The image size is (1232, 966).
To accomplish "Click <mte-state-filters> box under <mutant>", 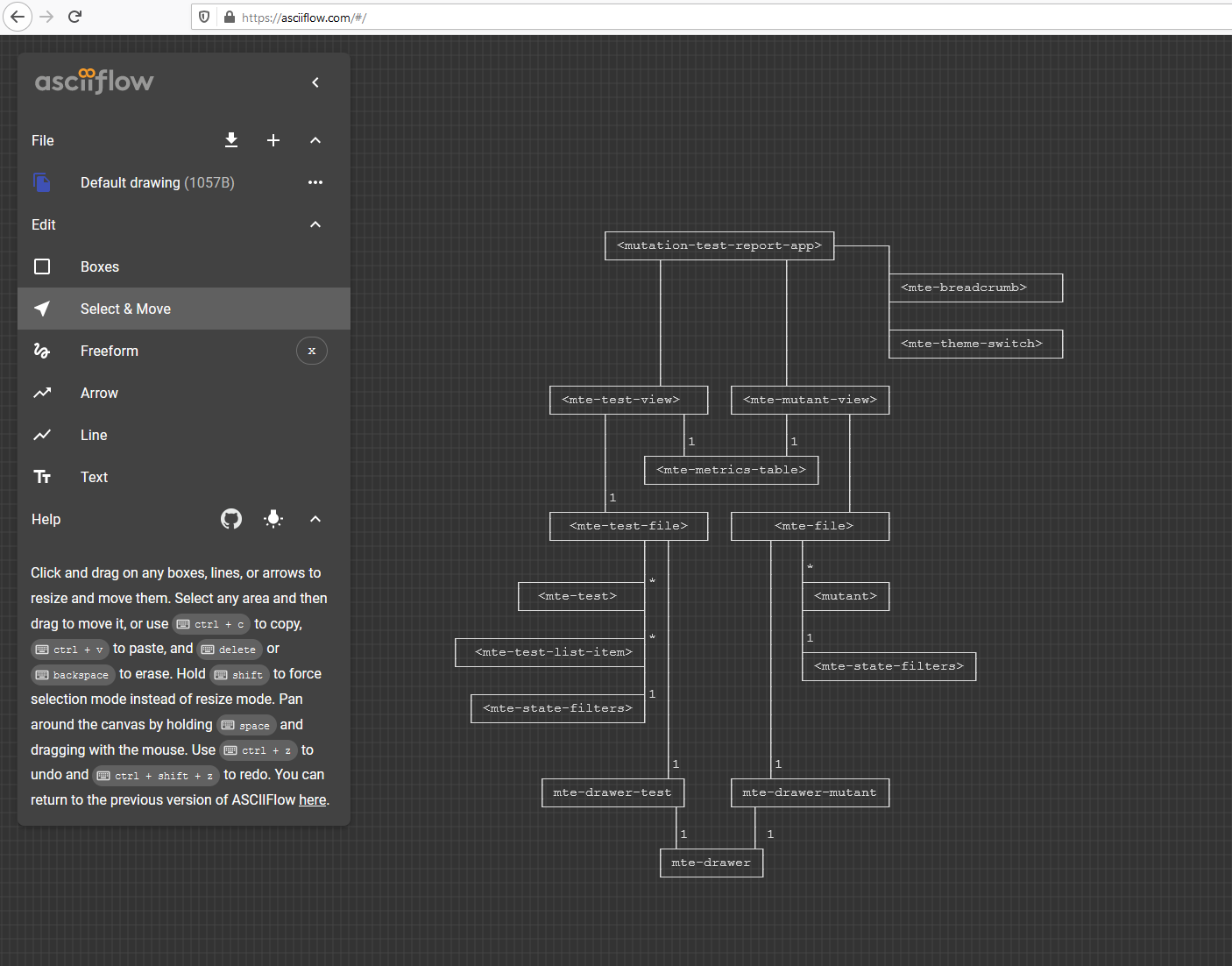I will click(889, 666).
